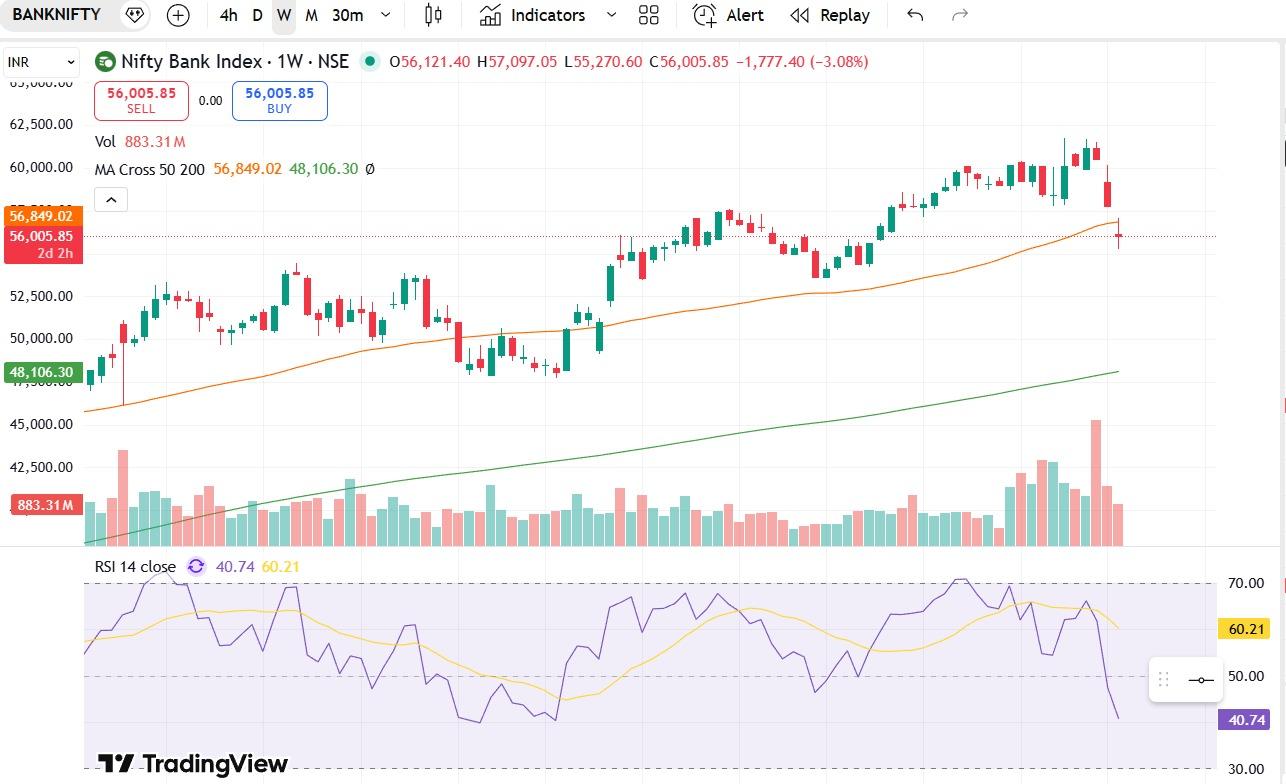The width and height of the screenshot is (1286, 784).
Task: Open the candlestick chart type selector
Action: [x=433, y=15]
